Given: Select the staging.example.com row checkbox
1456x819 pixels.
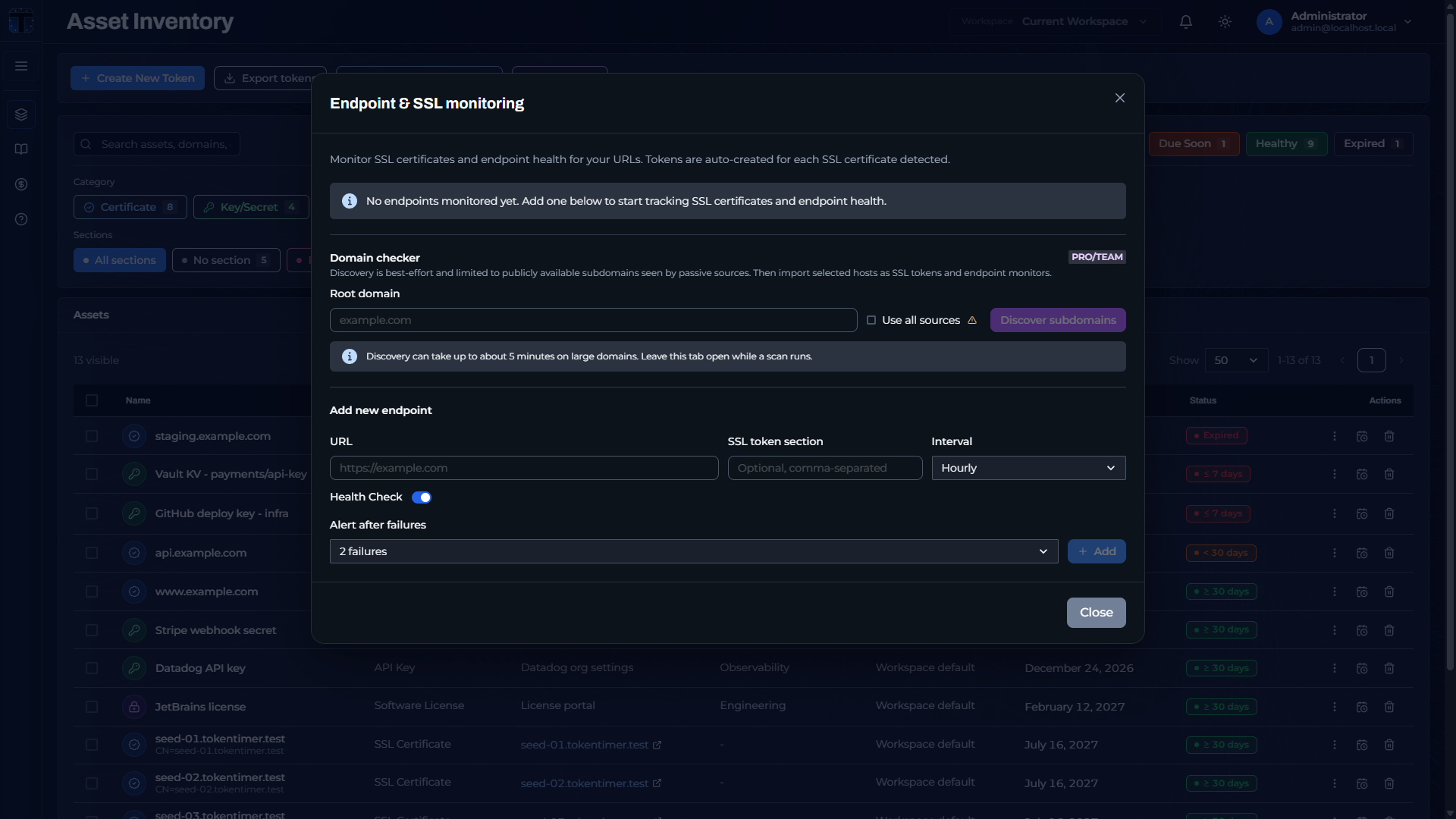Looking at the screenshot, I should (92, 436).
